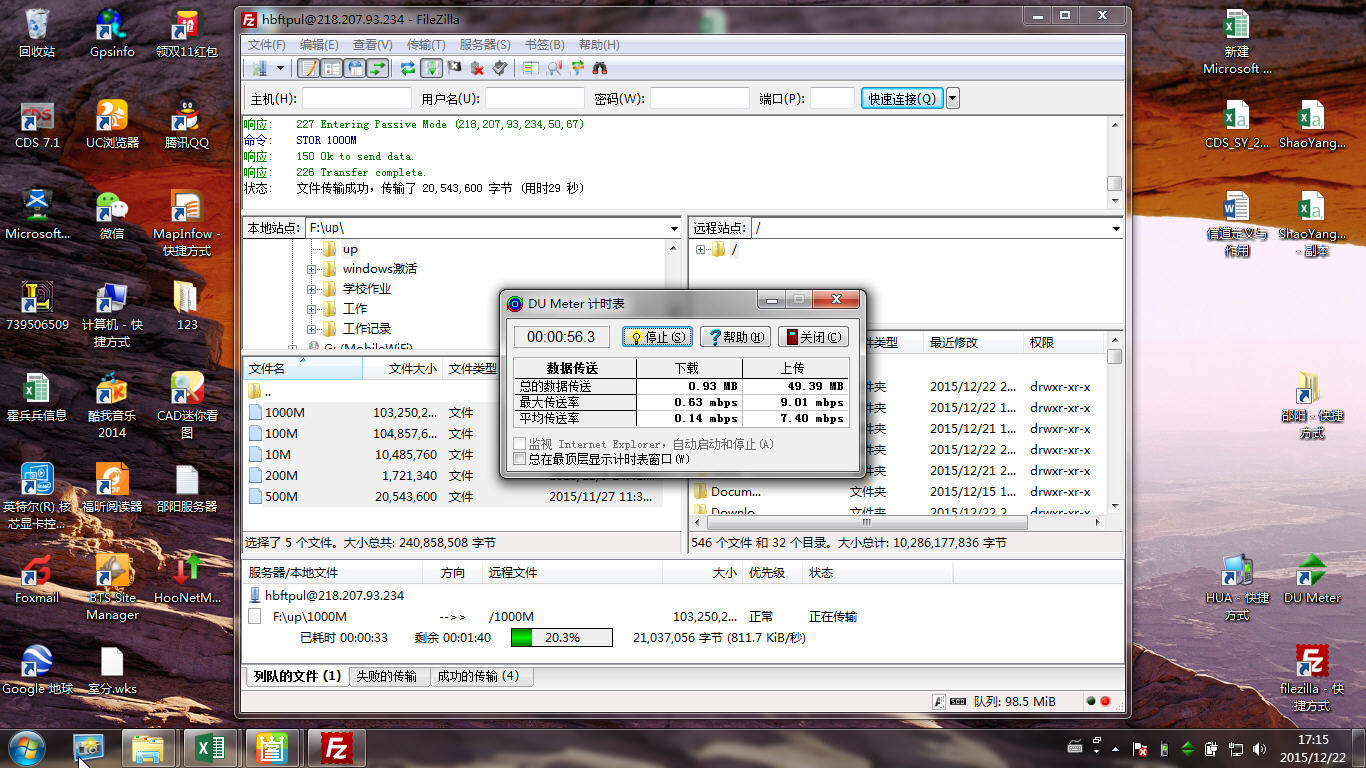Select the 500M file in local list
The width and height of the screenshot is (1366, 768).
click(452, 496)
